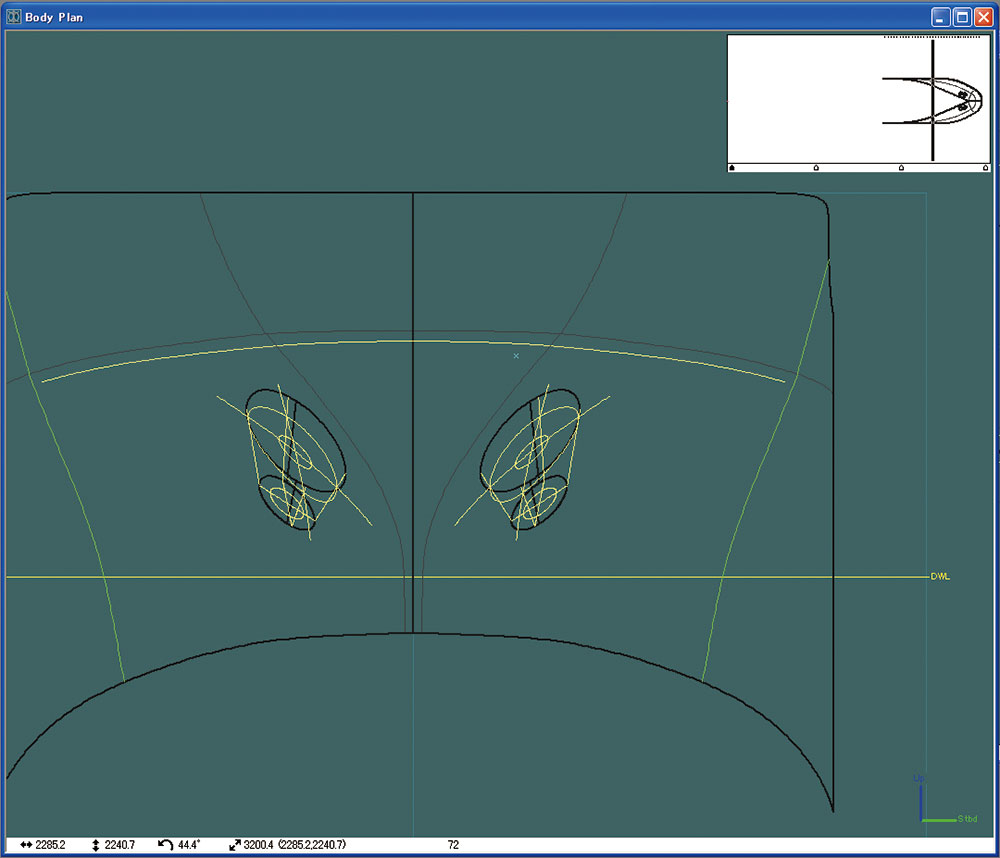
Task: Select the last hollow station marker in inset ruler
Action: tap(985, 168)
